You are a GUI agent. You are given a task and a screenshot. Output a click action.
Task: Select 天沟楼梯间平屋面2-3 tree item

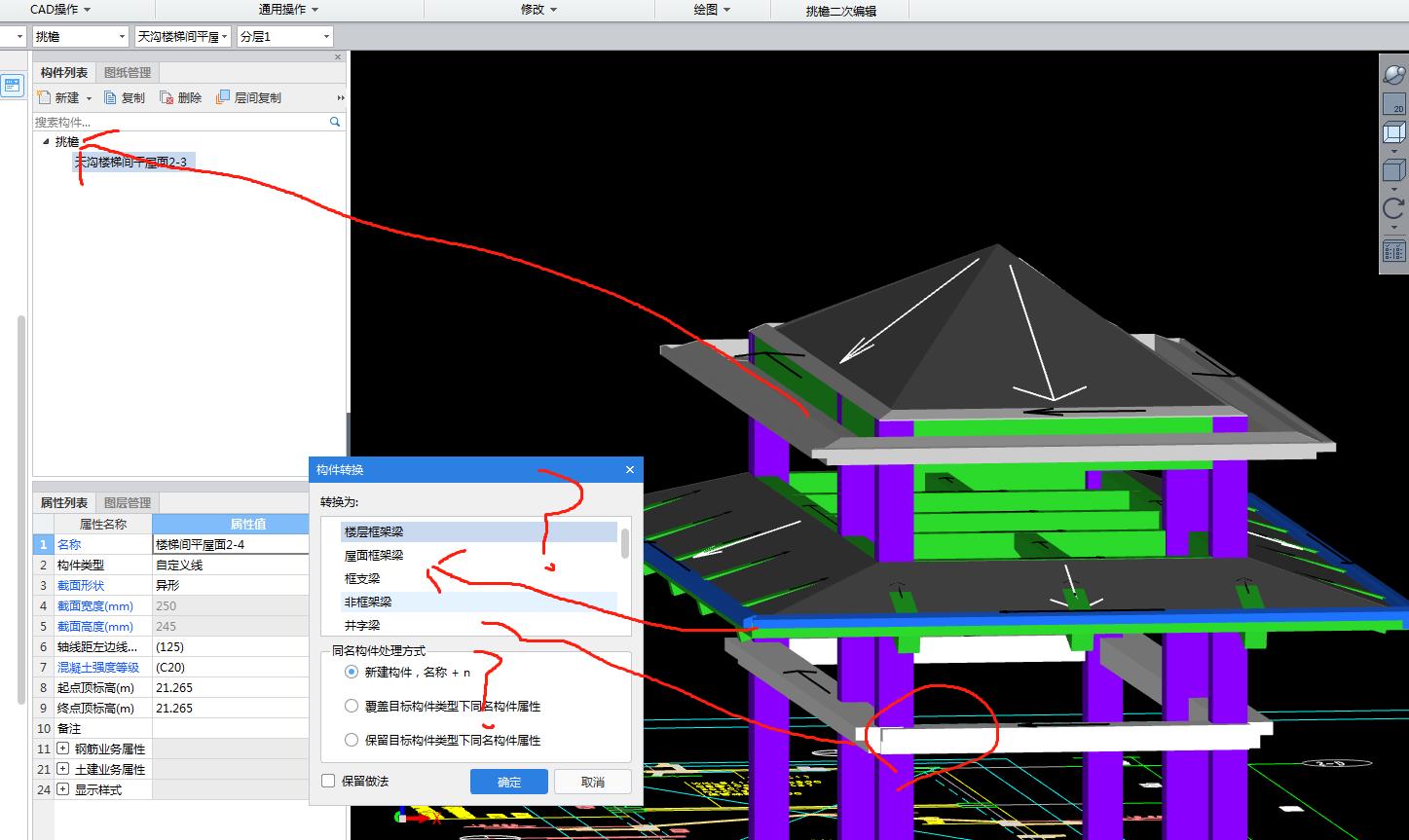click(x=132, y=162)
